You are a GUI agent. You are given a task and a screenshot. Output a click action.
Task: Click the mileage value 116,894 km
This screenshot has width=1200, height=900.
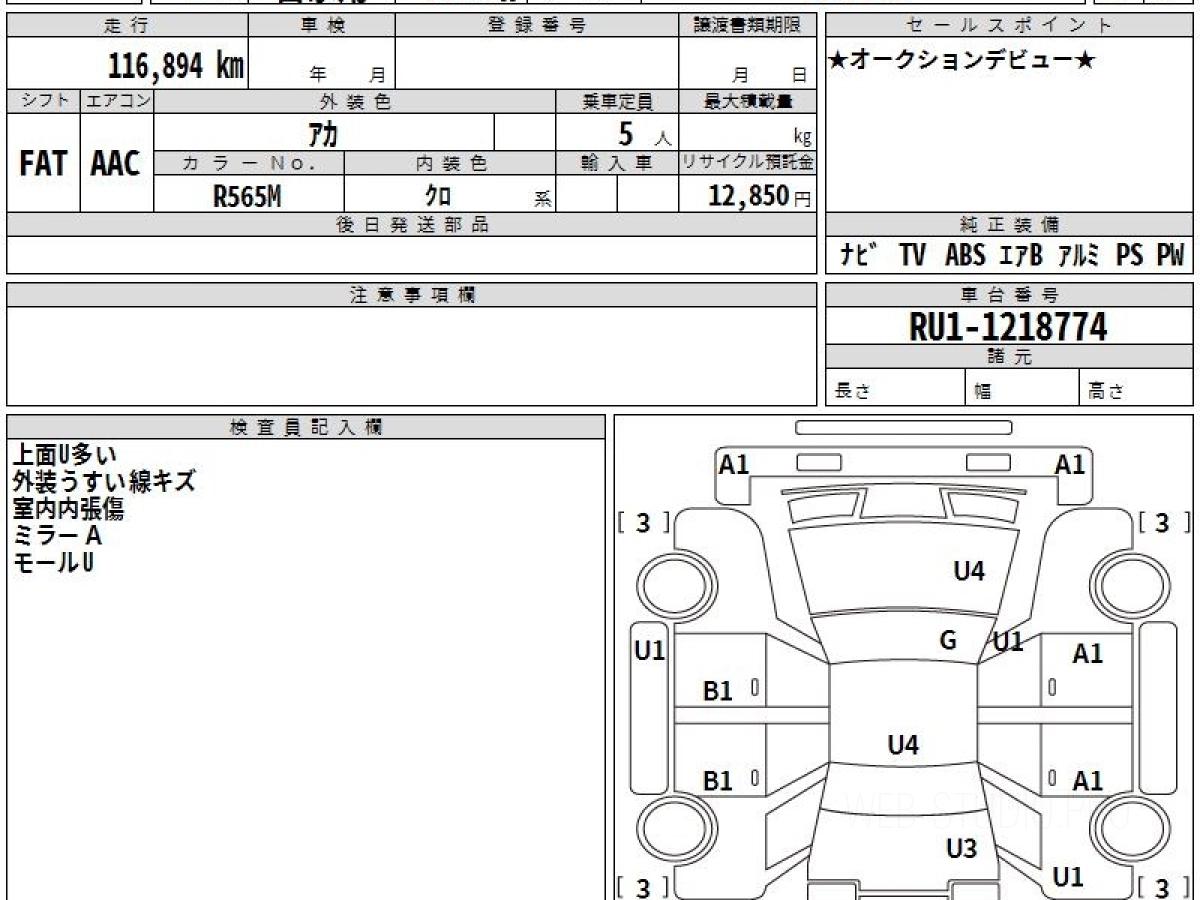175,67
